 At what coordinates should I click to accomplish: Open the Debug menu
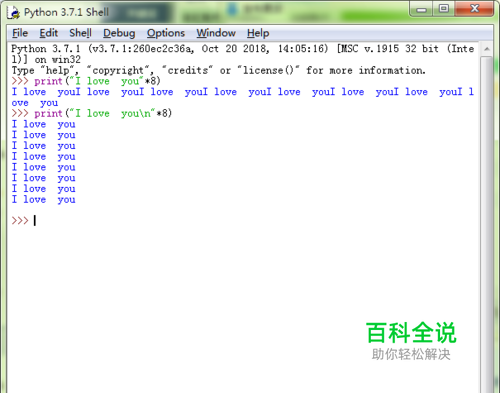click(119, 33)
